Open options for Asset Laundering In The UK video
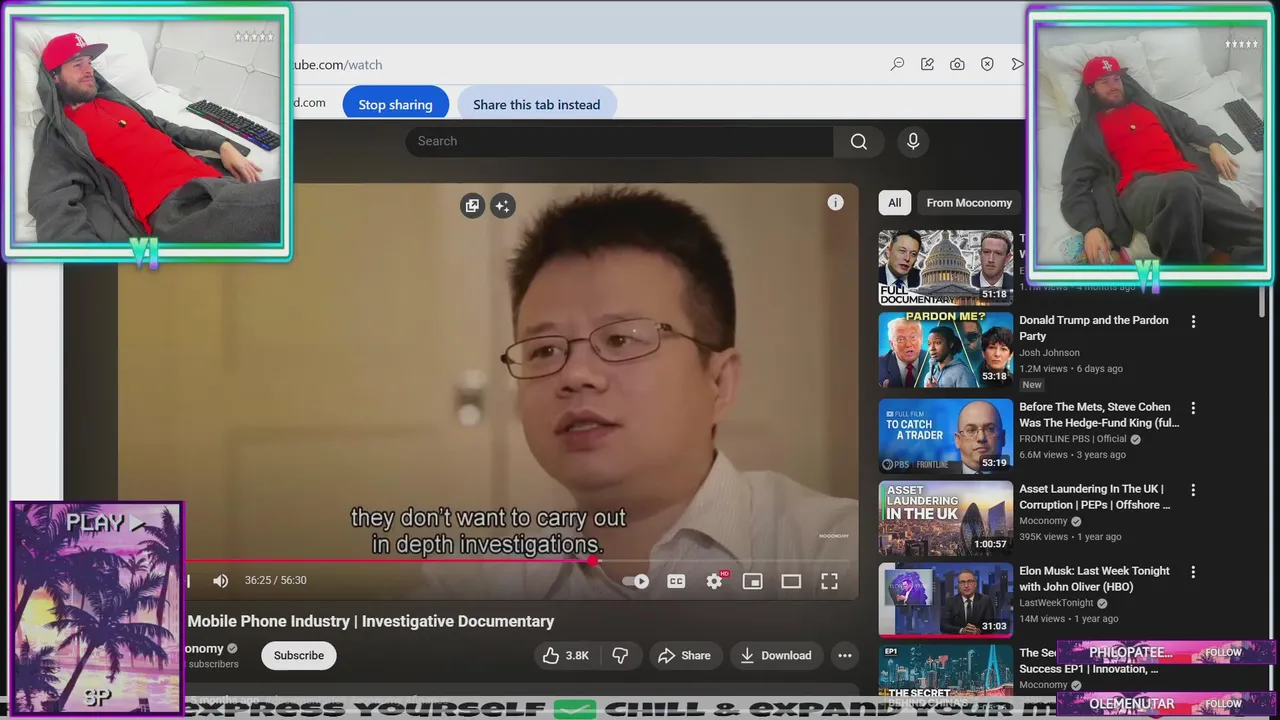Image resolution: width=1280 pixels, height=720 pixels. tap(1193, 490)
